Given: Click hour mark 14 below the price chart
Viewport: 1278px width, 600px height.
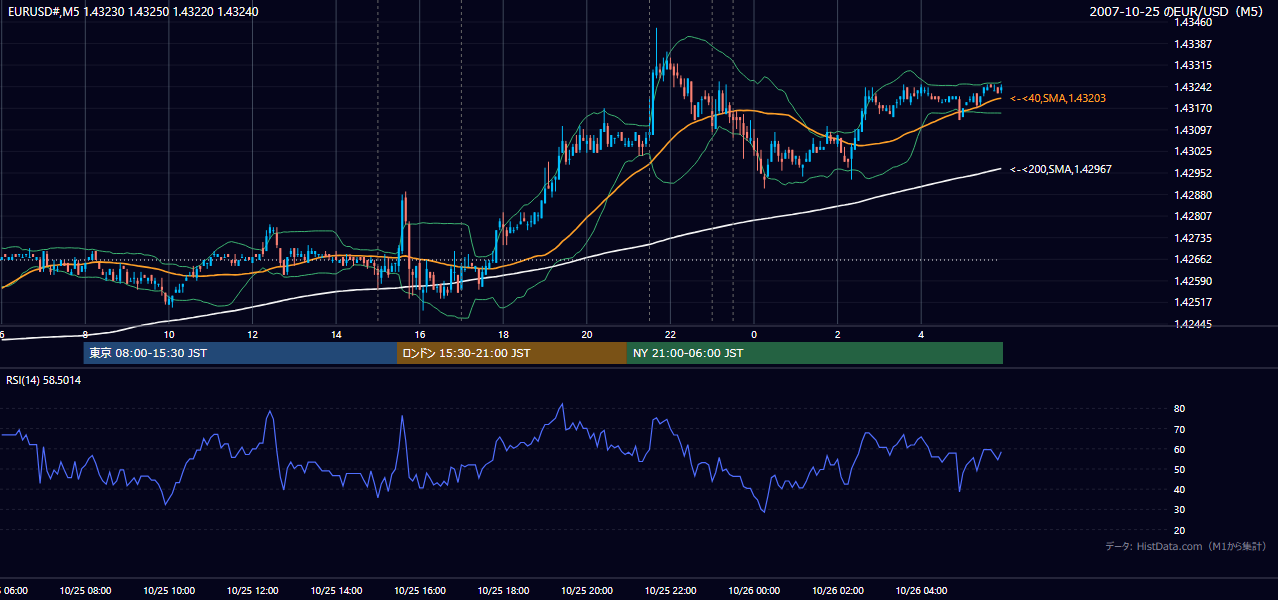Looking at the screenshot, I should (x=336, y=334).
